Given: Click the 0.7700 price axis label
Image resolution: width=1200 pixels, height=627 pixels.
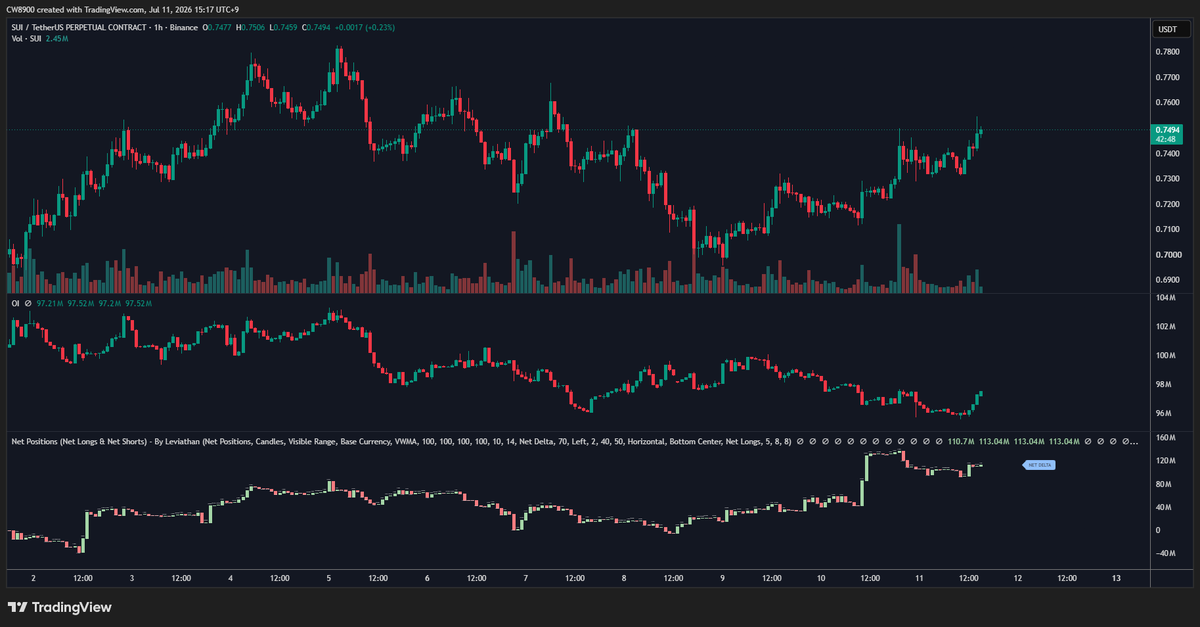Looking at the screenshot, I should click(x=1166, y=77).
